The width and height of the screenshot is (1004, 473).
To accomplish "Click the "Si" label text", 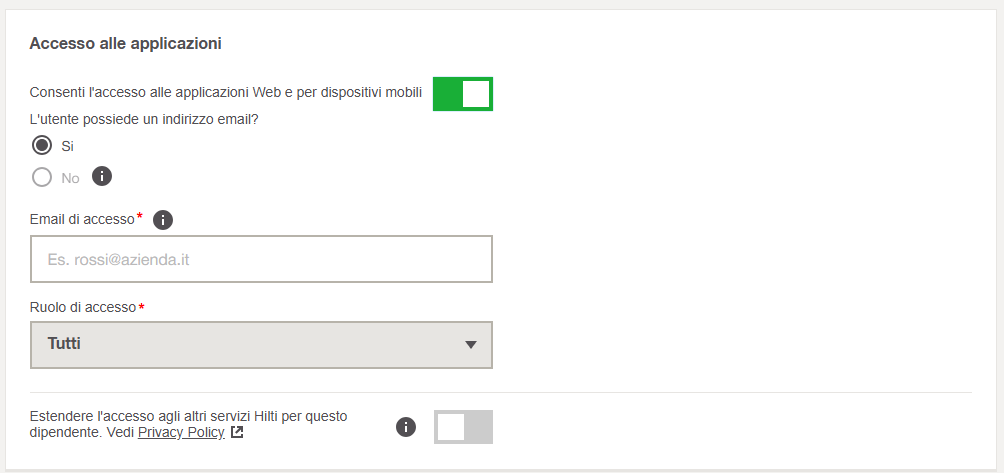I will click(68, 146).
